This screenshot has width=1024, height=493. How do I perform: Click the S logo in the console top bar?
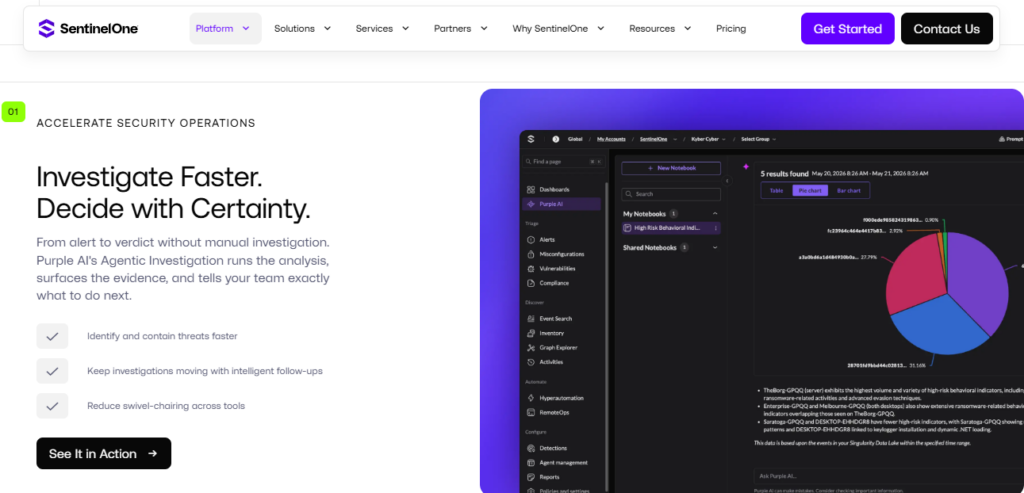(532, 138)
